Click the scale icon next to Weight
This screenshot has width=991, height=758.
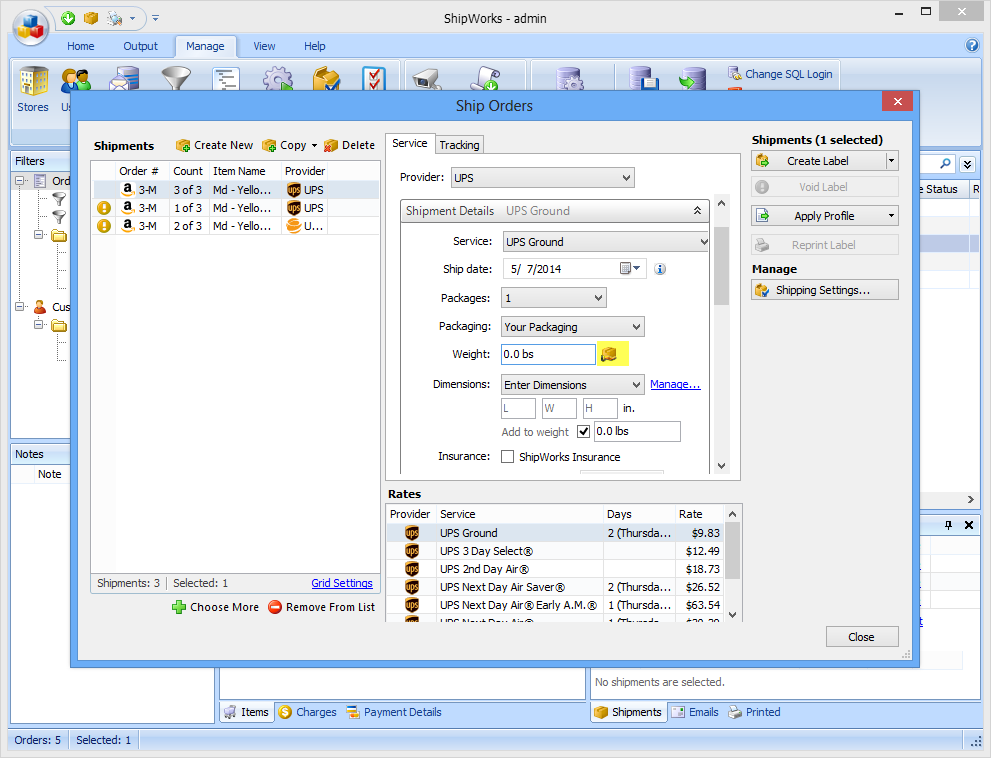tap(608, 354)
